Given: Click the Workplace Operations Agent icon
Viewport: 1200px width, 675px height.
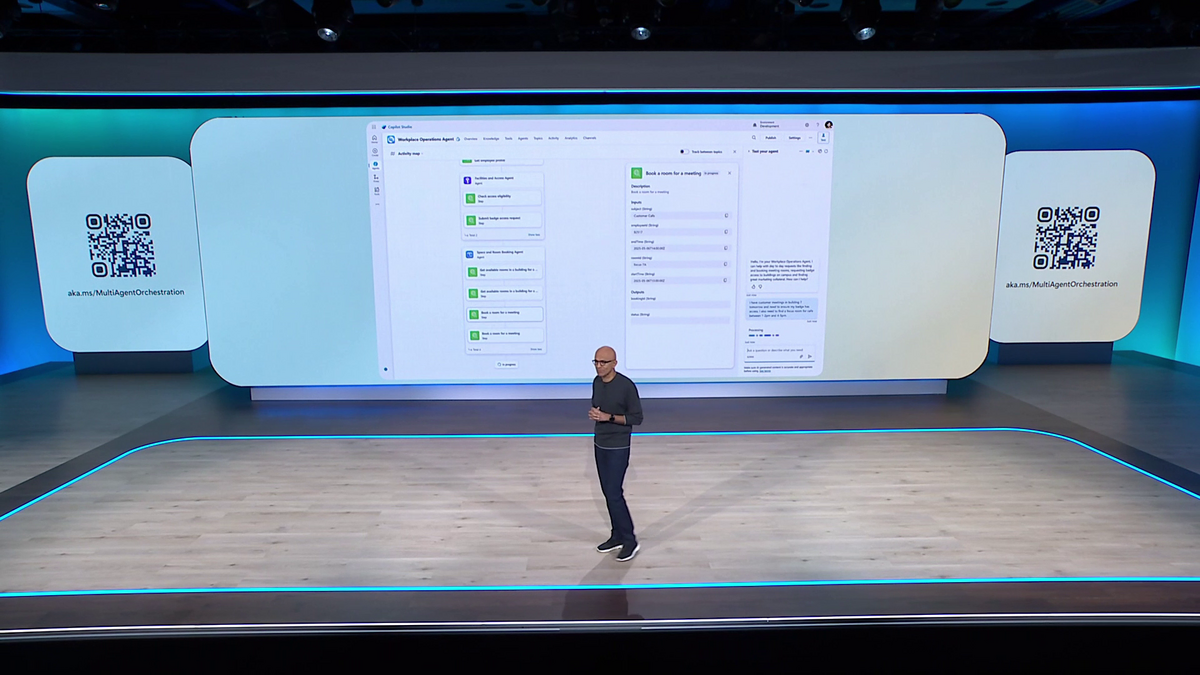Looking at the screenshot, I should [x=391, y=139].
